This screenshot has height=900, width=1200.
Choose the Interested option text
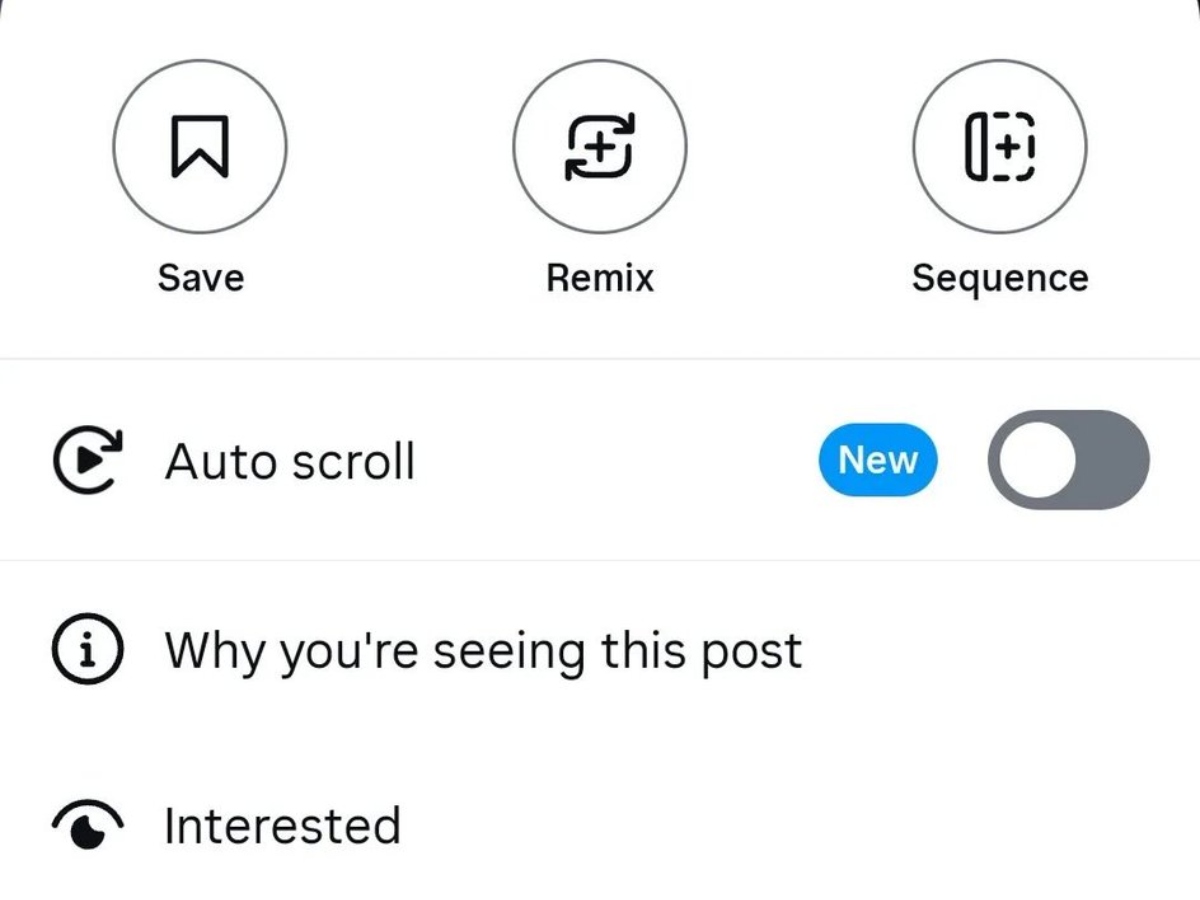point(282,826)
